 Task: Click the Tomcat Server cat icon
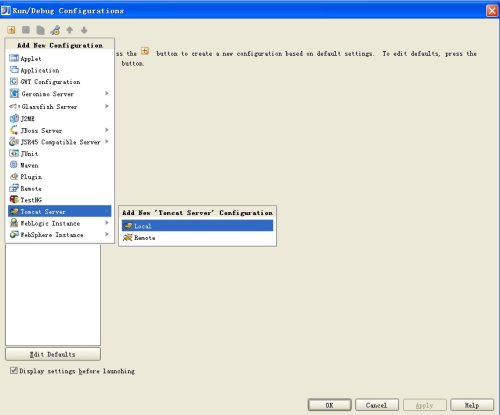pyautogui.click(x=14, y=211)
